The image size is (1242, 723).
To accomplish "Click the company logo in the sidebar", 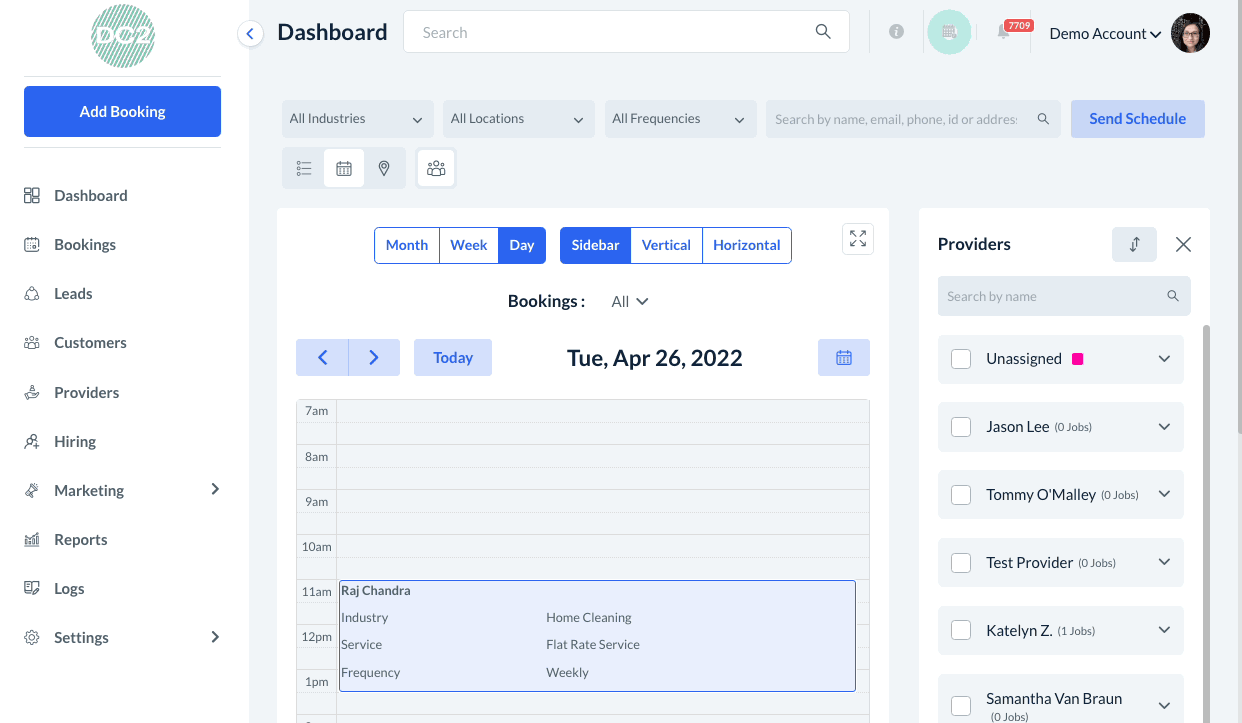I will pos(122,36).
